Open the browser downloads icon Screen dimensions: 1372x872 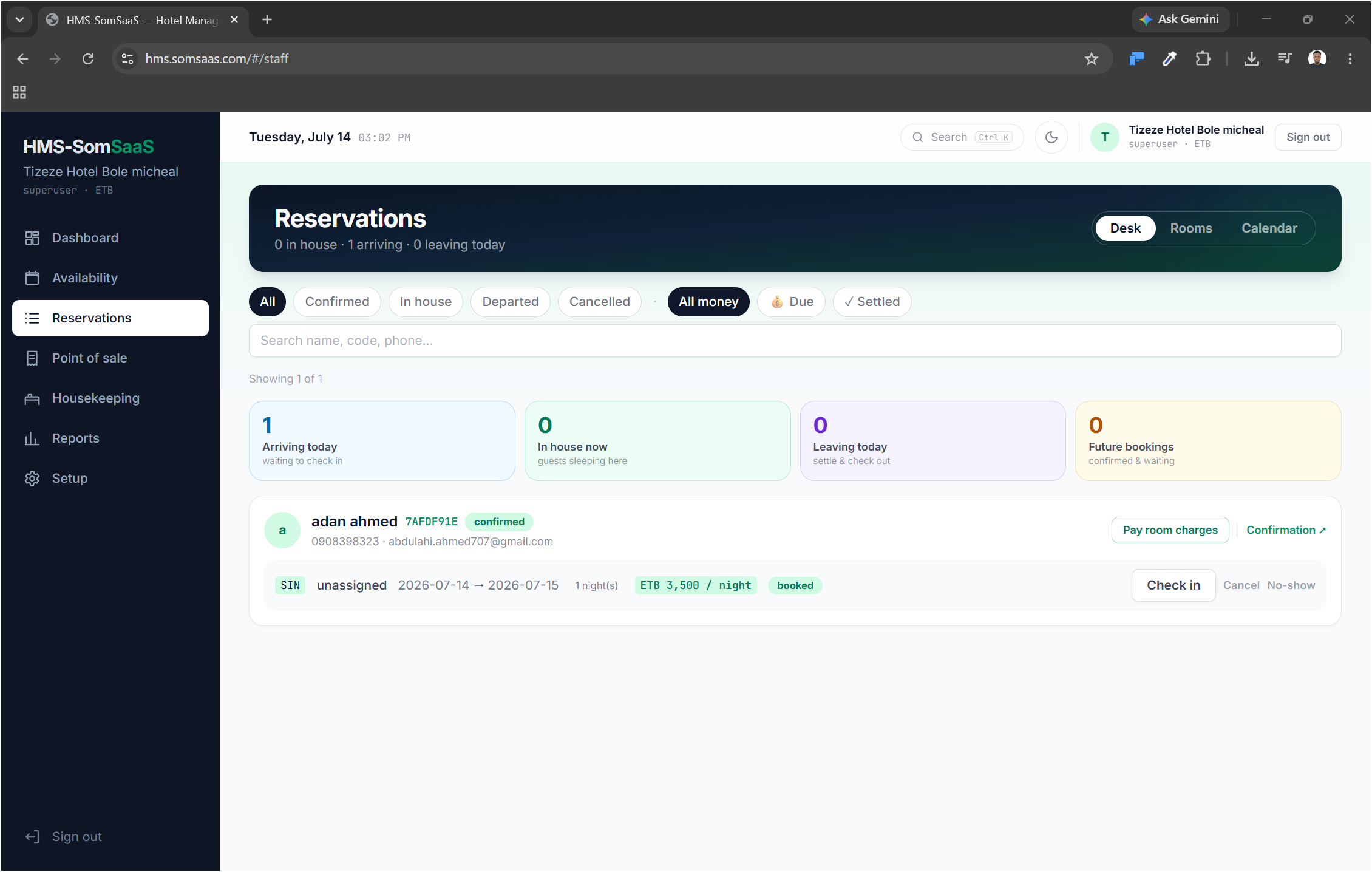pos(1251,59)
